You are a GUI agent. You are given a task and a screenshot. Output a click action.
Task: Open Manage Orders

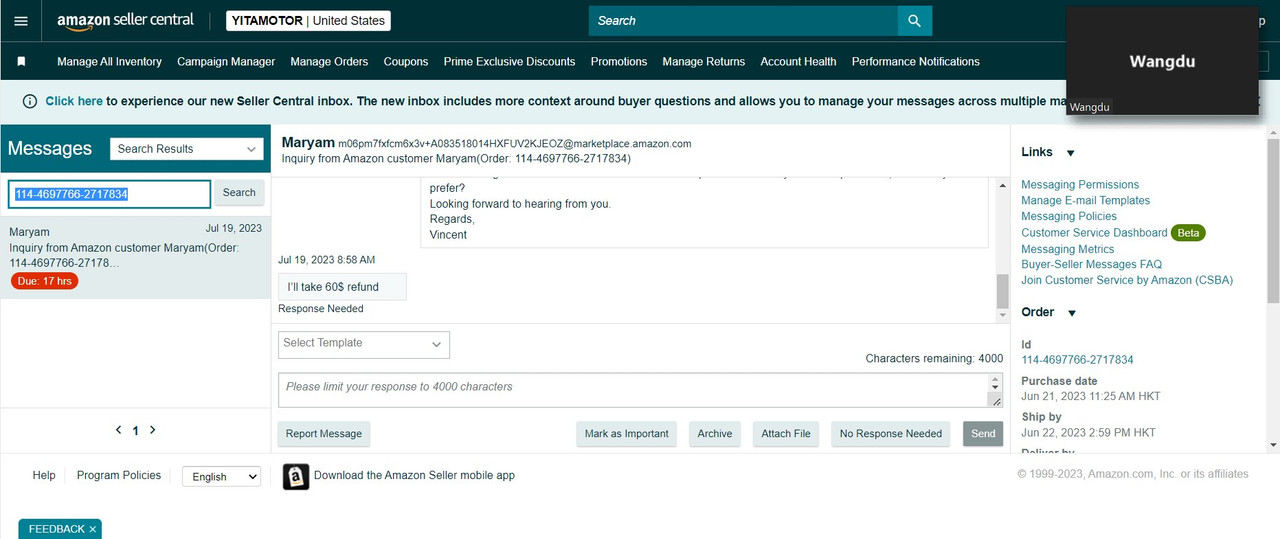coord(329,61)
